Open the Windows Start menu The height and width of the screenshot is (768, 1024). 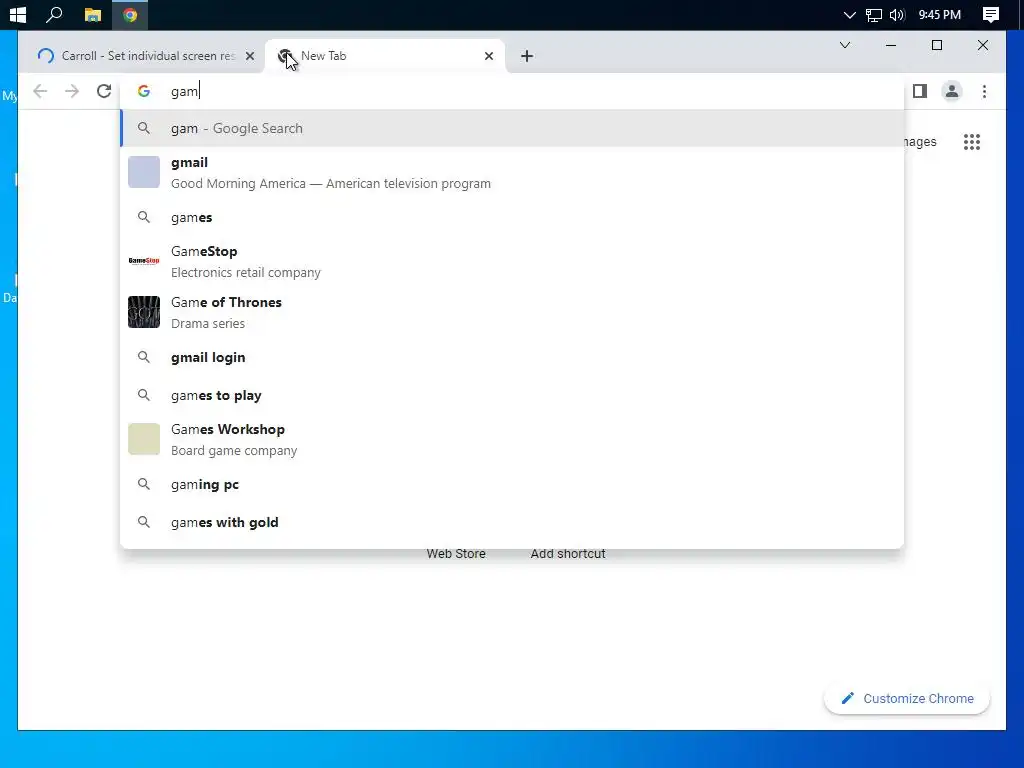(18, 14)
